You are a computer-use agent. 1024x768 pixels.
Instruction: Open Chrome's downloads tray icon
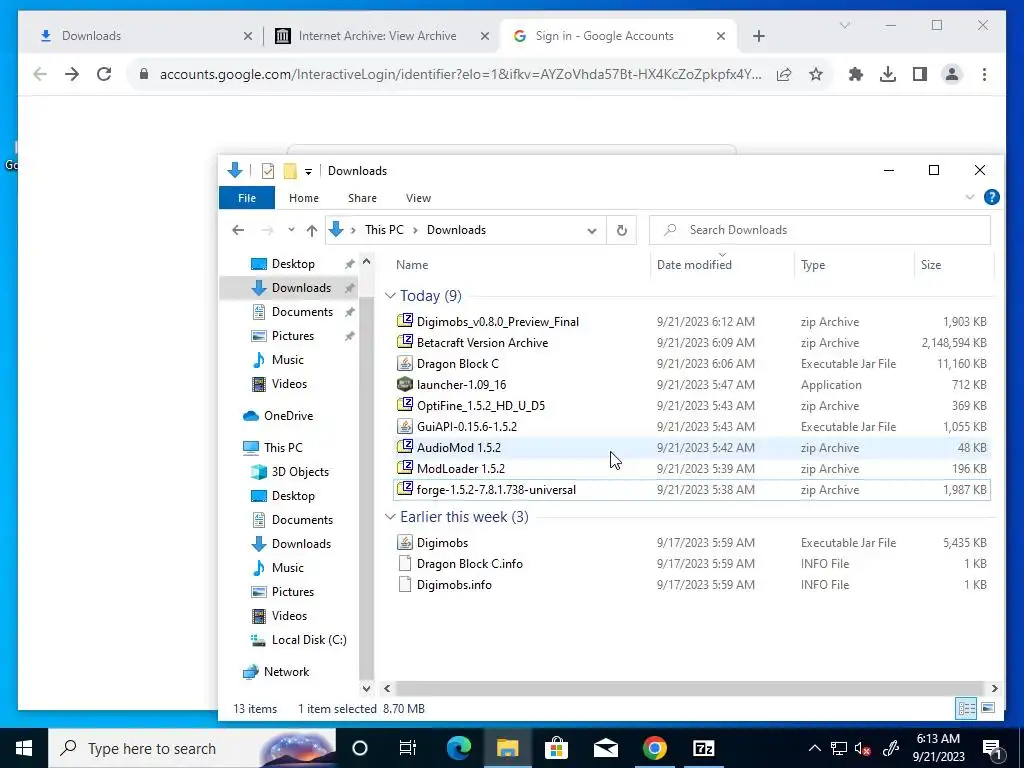pos(888,74)
